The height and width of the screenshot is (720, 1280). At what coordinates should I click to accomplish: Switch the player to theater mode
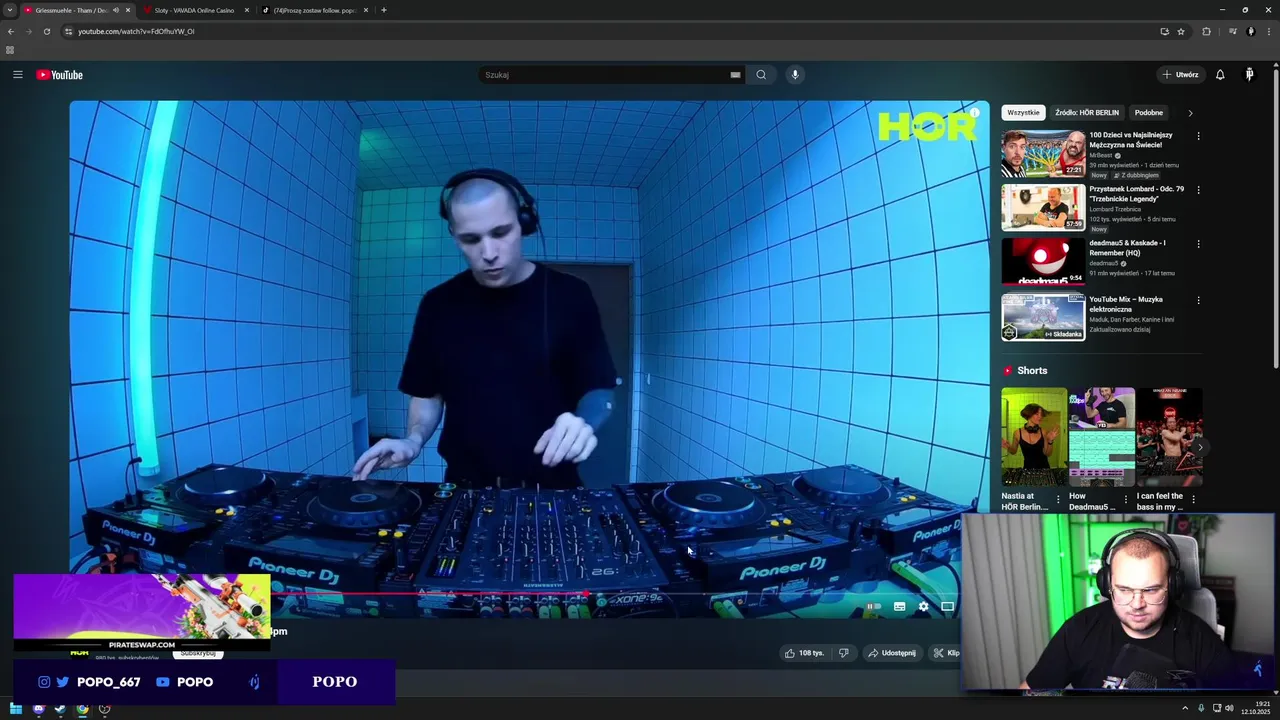(x=947, y=606)
